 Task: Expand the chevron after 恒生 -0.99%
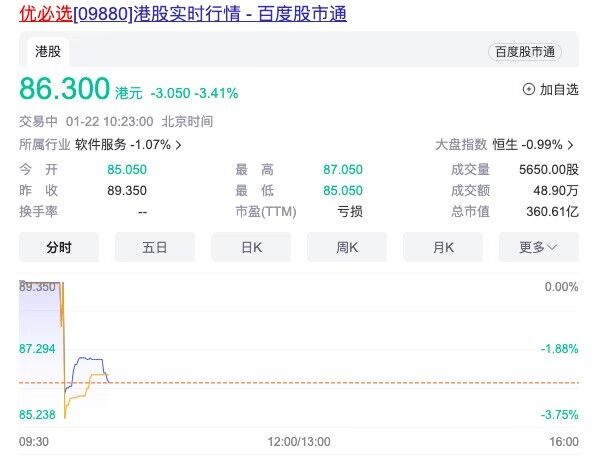[x=570, y=145]
